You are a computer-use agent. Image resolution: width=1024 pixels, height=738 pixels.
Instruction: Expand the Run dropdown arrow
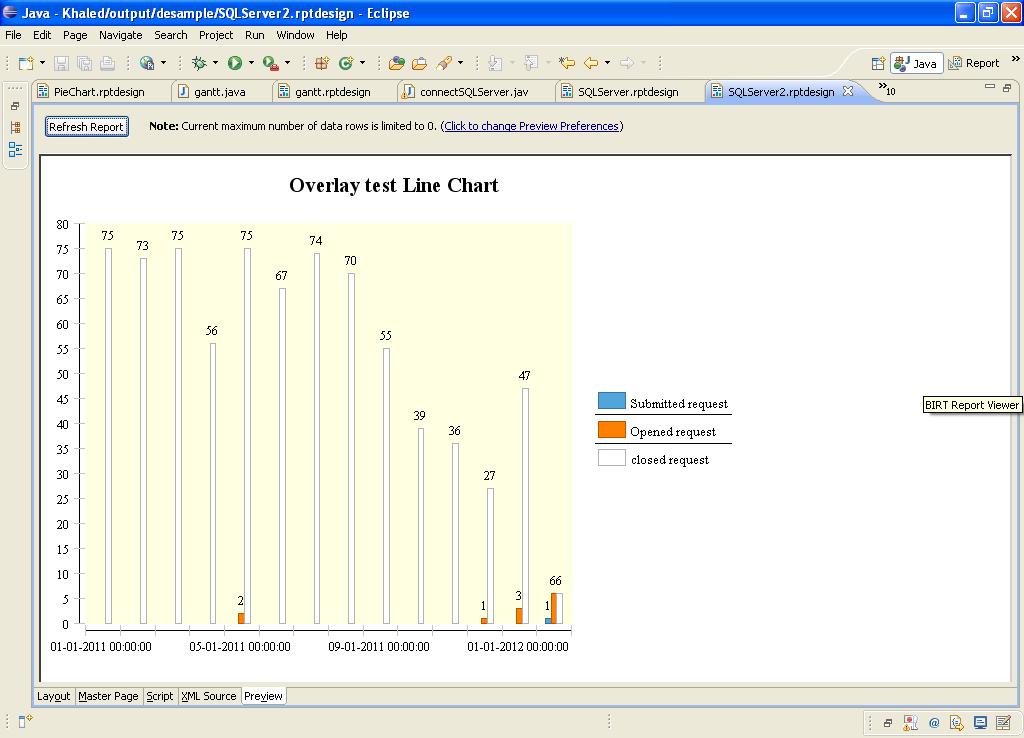(x=251, y=63)
